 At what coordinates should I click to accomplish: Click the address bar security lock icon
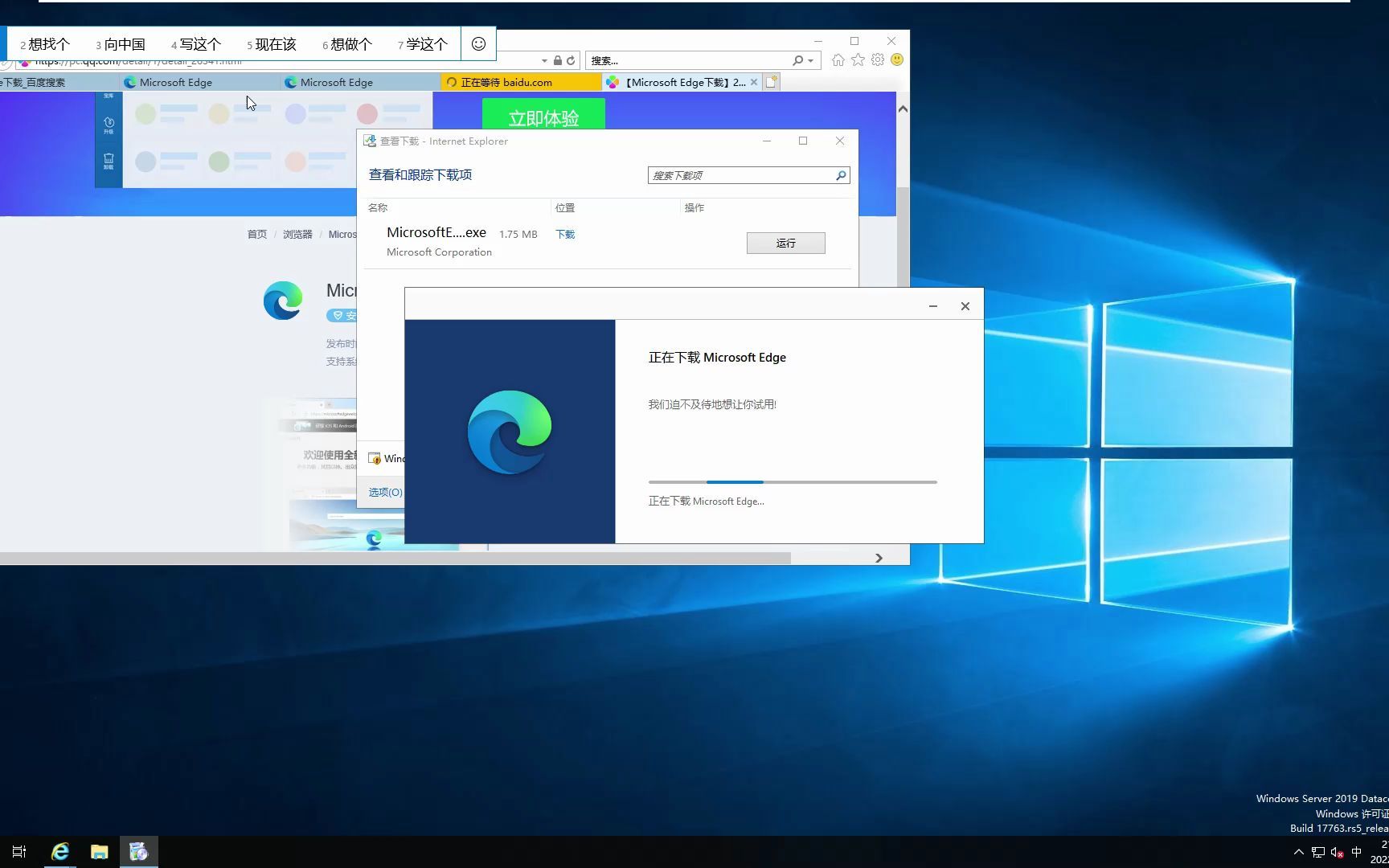pos(557,61)
